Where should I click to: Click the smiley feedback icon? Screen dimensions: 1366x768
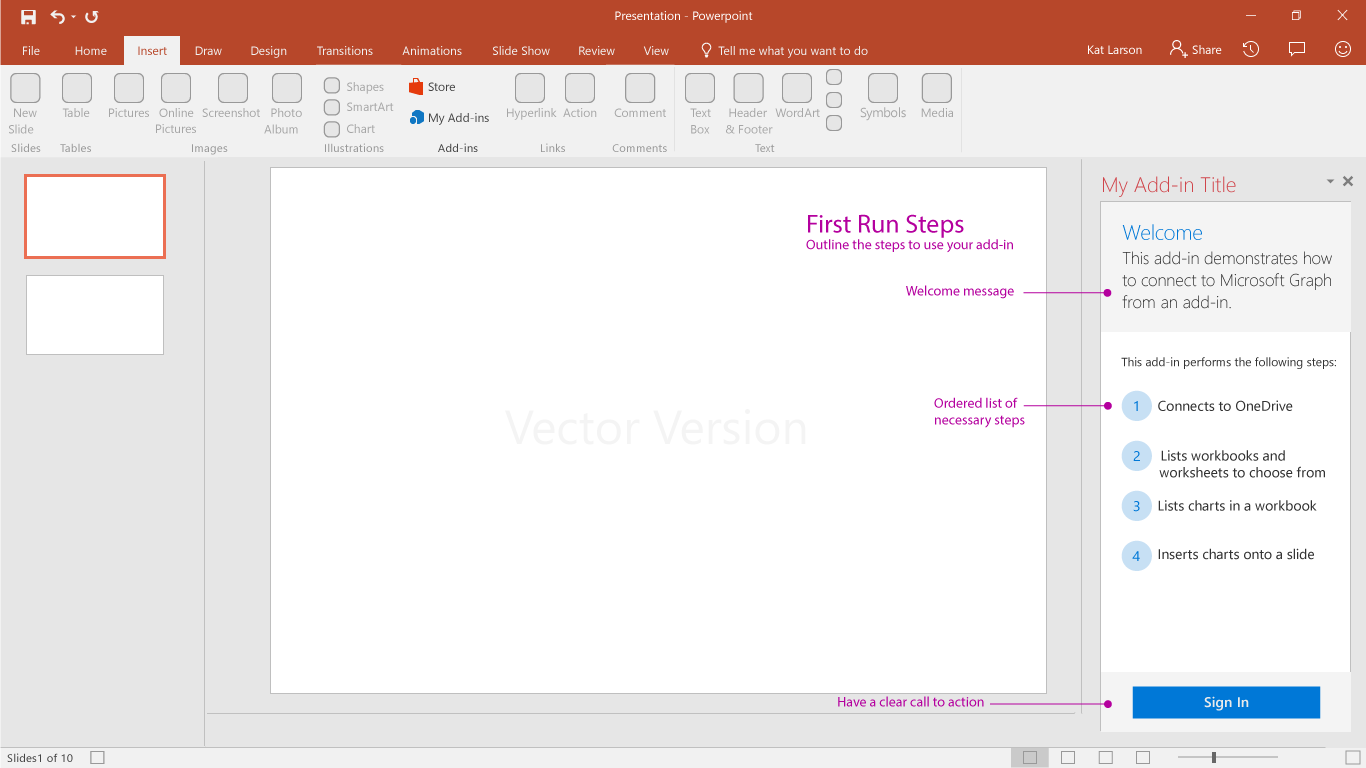(x=1343, y=49)
